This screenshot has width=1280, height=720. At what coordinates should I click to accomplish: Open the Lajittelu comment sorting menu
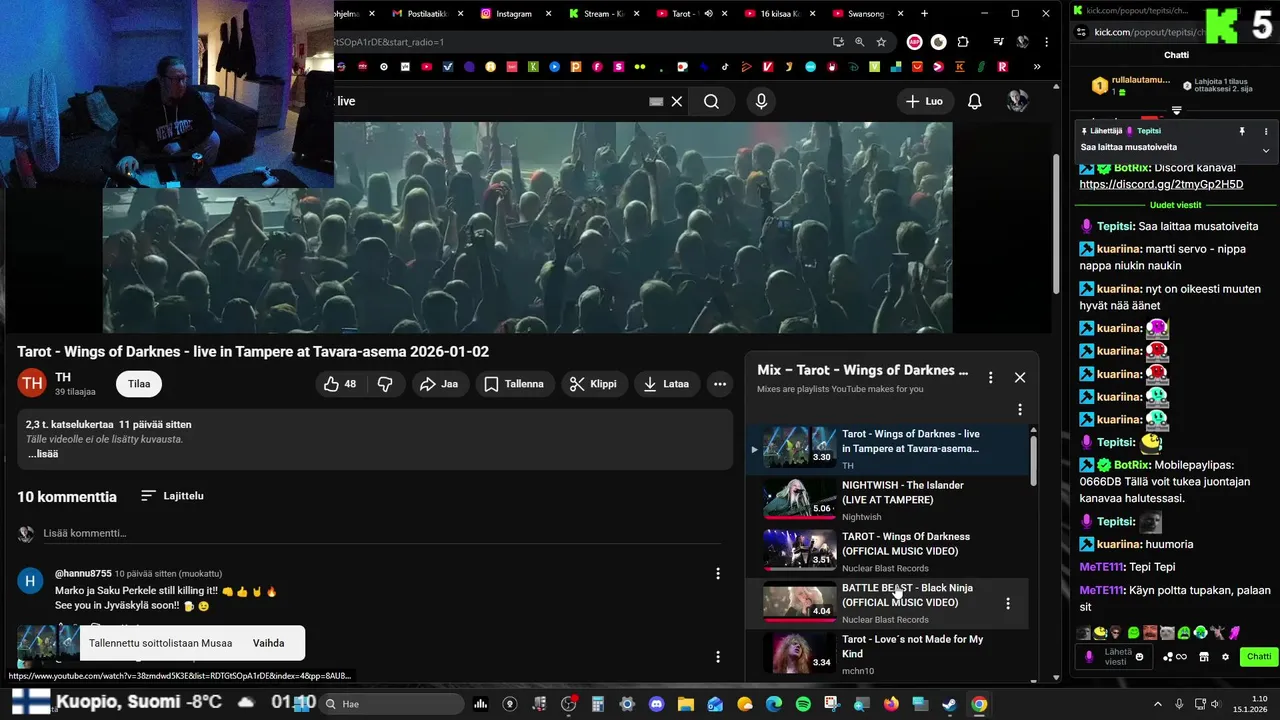pyautogui.click(x=172, y=496)
